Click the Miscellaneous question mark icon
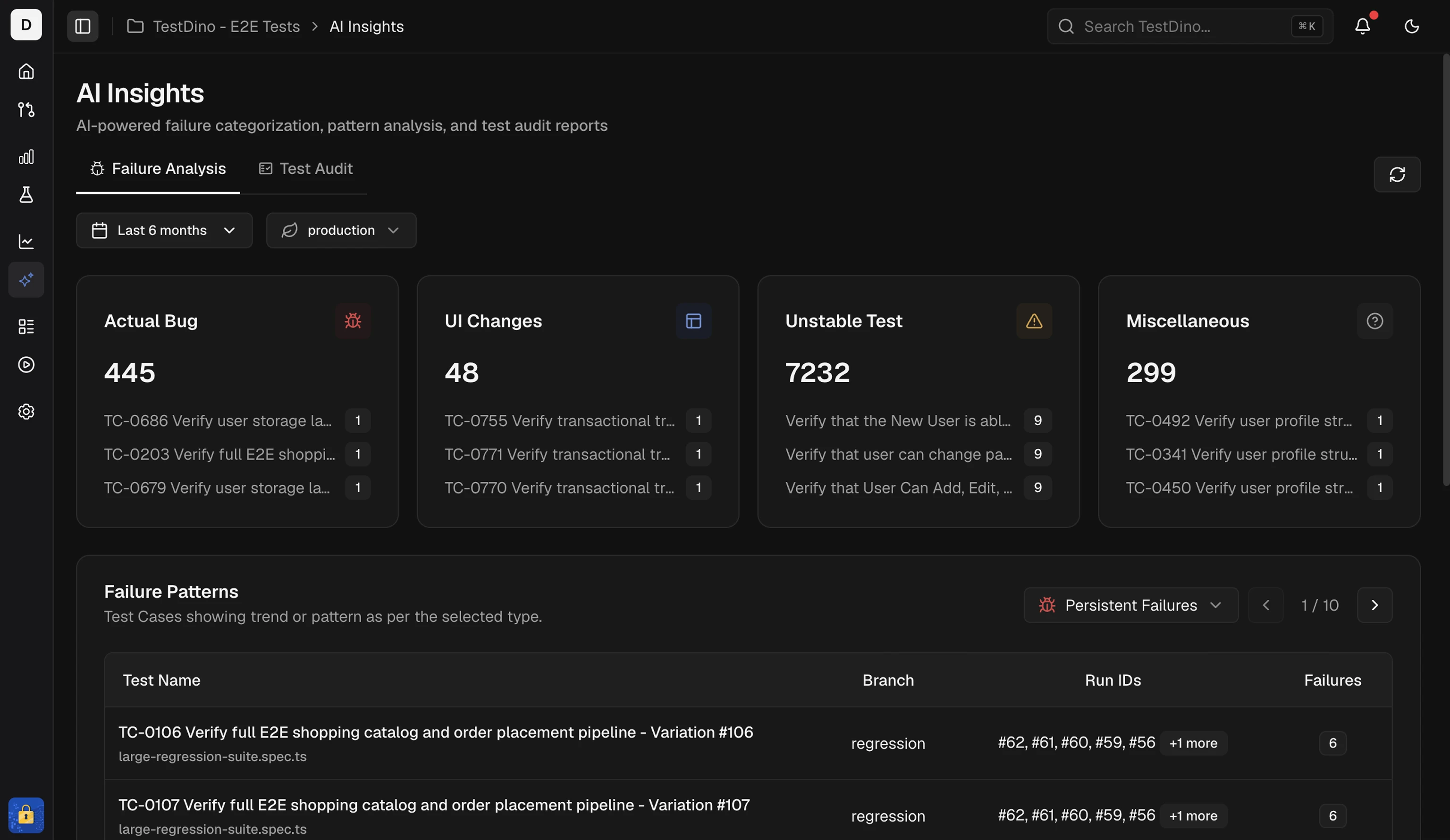This screenshot has width=1450, height=840. click(x=1374, y=321)
